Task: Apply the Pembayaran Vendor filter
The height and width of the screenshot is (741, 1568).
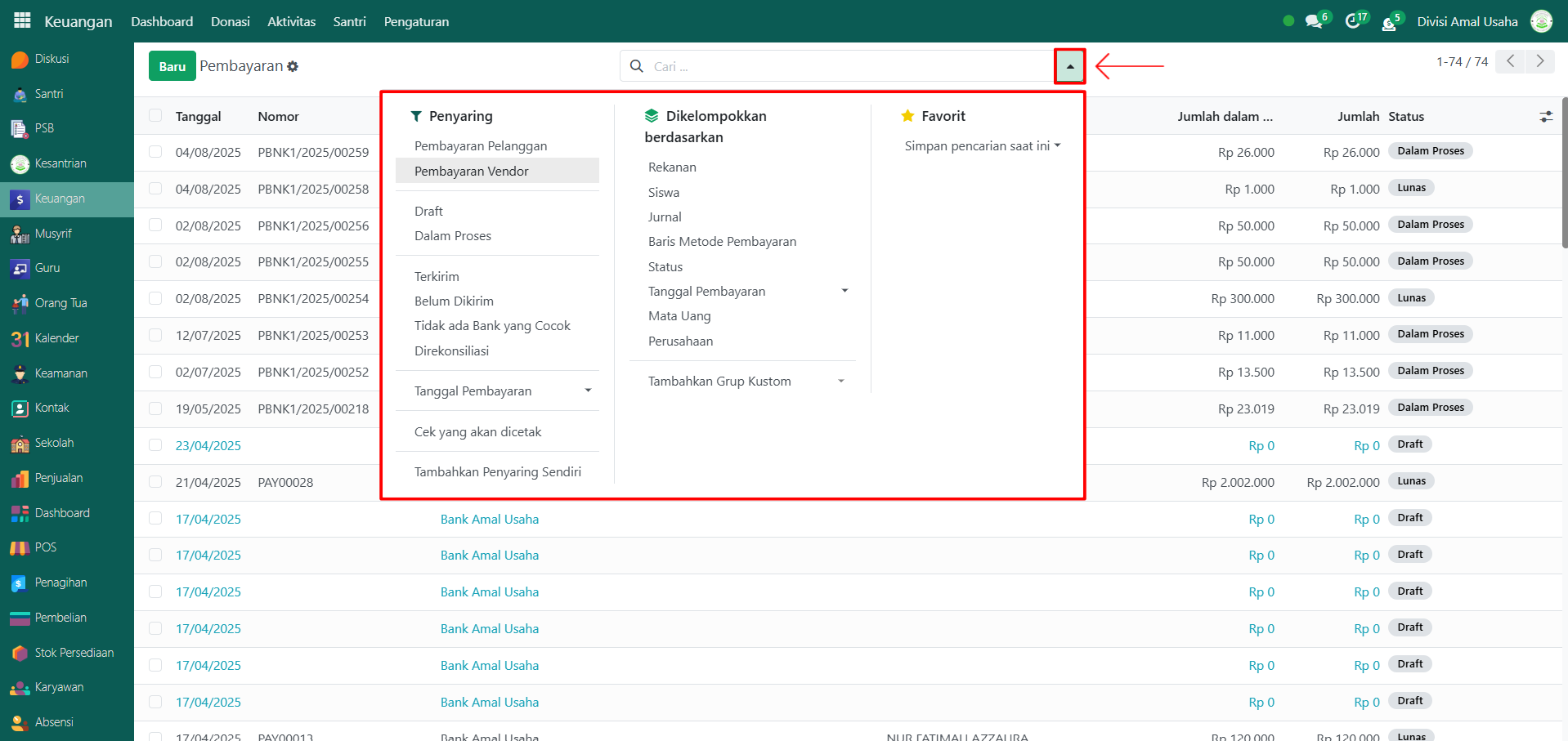Action: (471, 171)
